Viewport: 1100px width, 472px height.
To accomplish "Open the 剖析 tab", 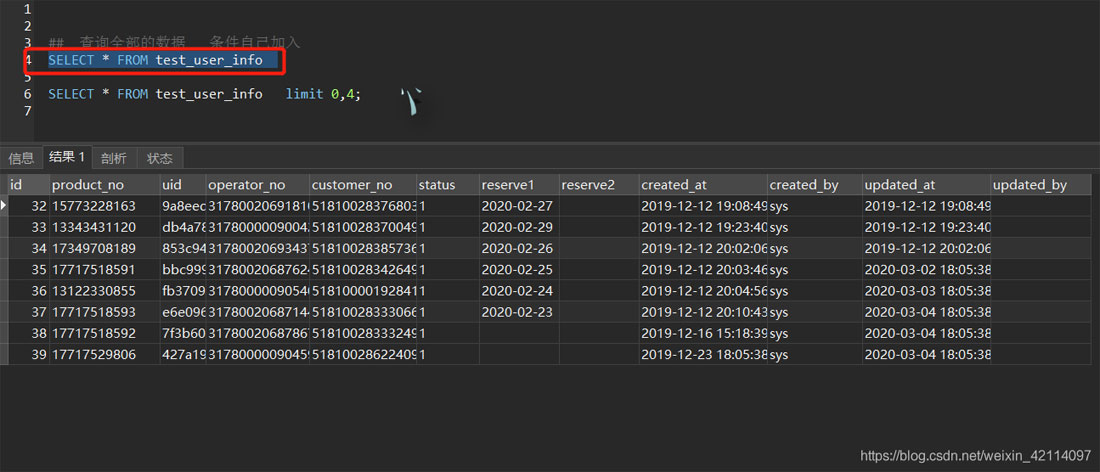I will pos(114,158).
